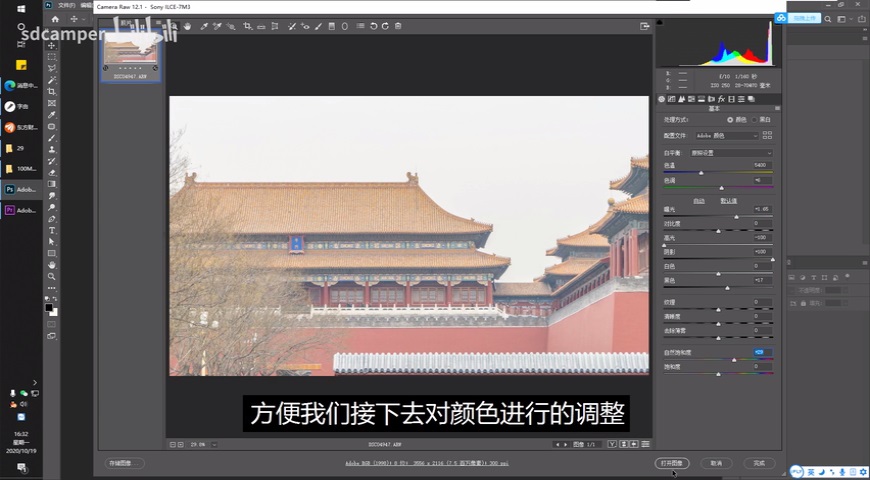Click 打开图像 open image button
Screen dimensions: 870x480
pos(672,463)
